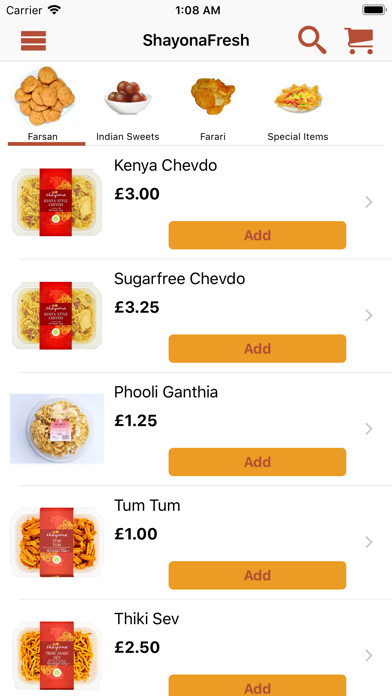
Task: View Phooli Ganthia product photo
Action: [x=57, y=429]
